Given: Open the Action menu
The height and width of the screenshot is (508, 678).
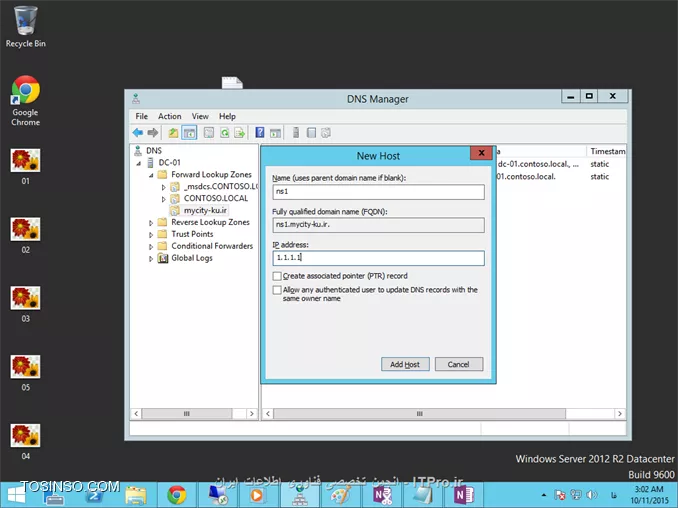Looking at the screenshot, I should pos(170,116).
